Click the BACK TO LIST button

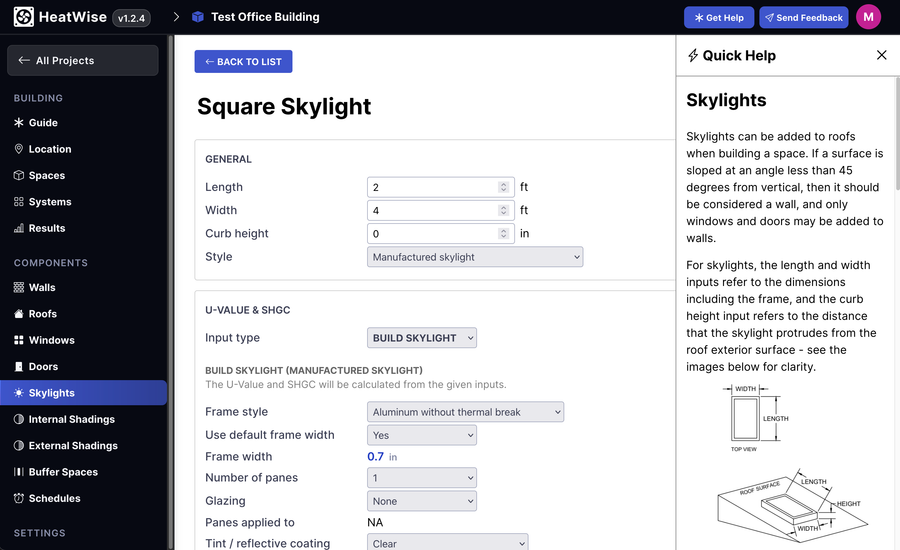[x=243, y=61]
